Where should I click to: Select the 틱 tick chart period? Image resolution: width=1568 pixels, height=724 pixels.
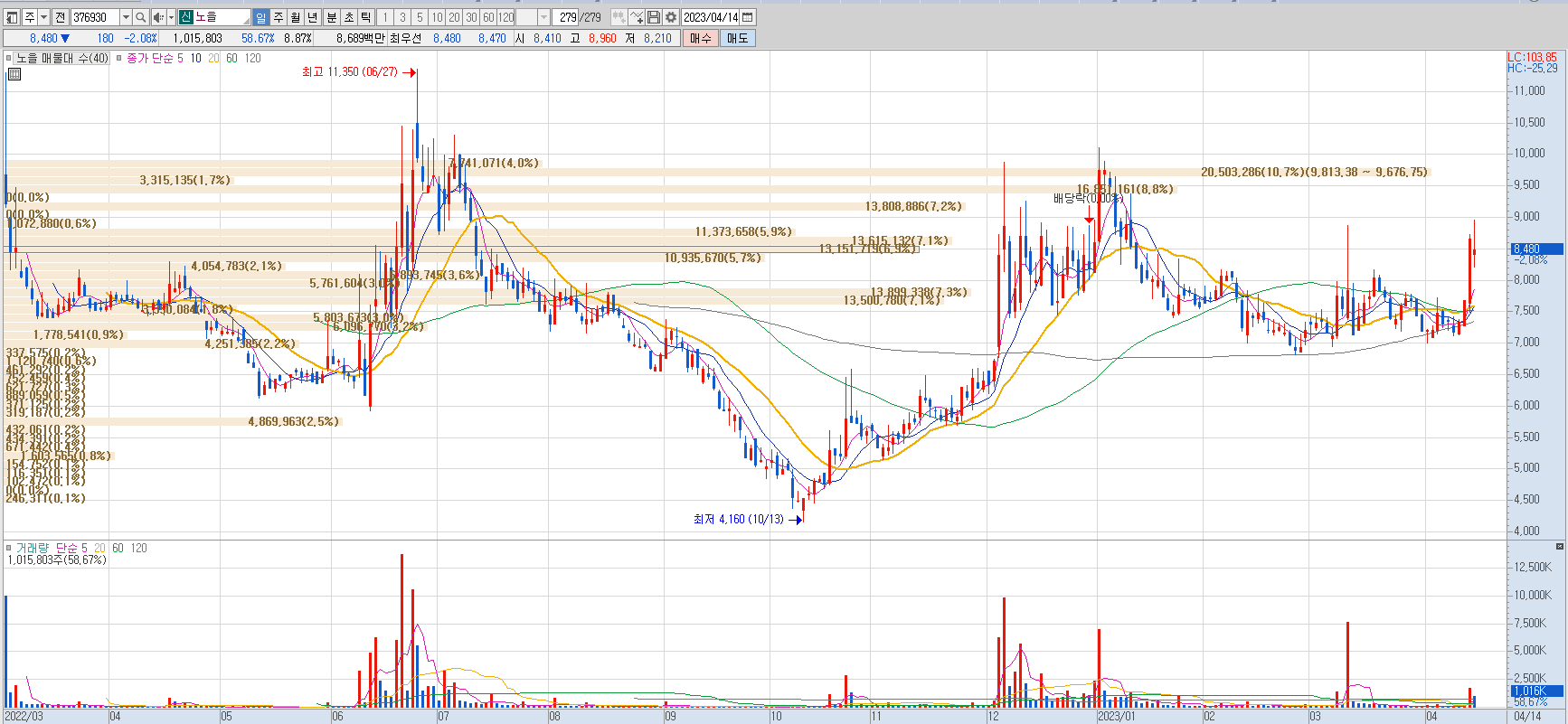(366, 17)
